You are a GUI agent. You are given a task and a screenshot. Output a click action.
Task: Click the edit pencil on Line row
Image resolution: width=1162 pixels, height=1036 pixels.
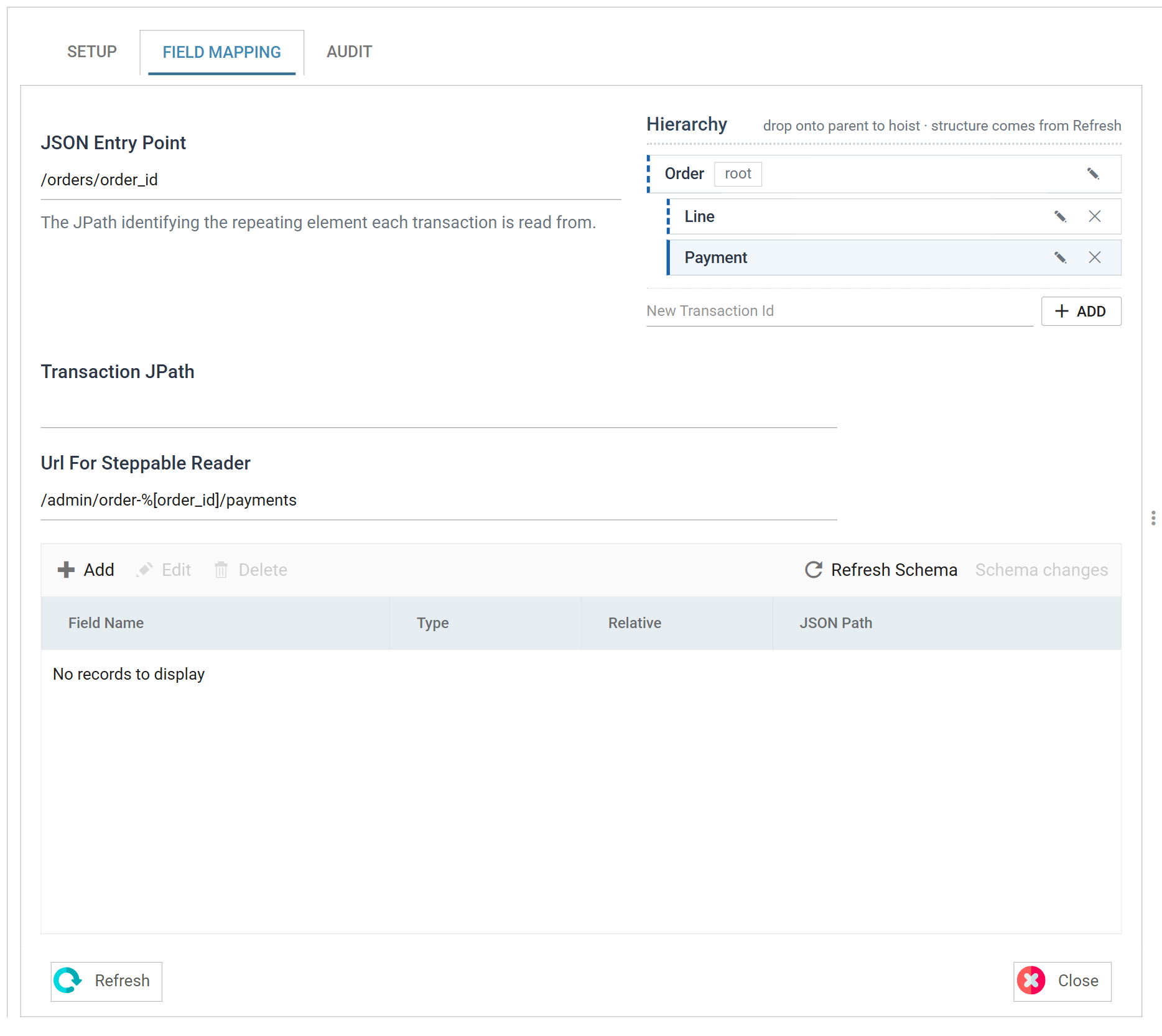(1061, 216)
